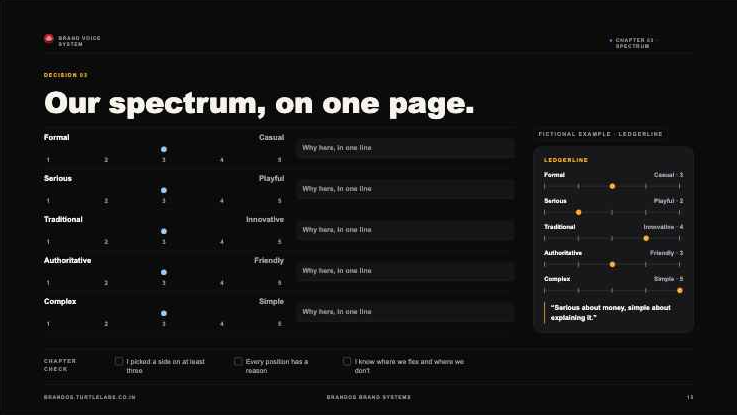Click the 'Authoritative' label on main spectrum
This screenshot has height=415, width=737.
tap(67, 260)
